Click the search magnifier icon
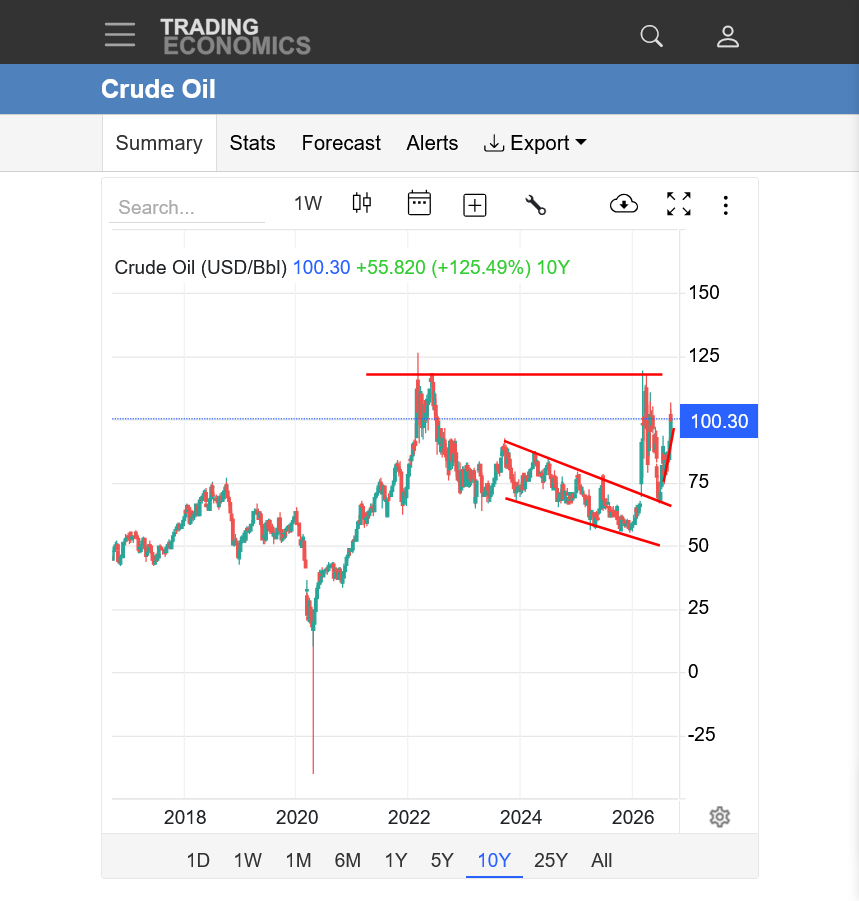 [652, 36]
